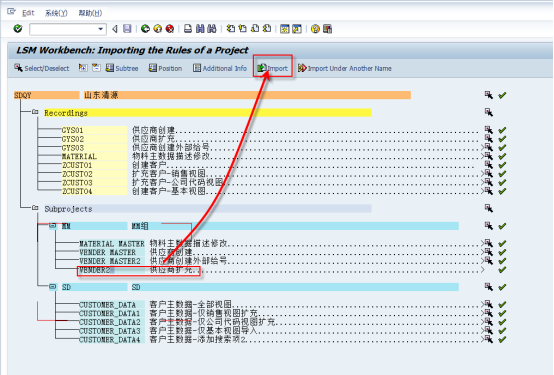
Task: Select the SDQY project node
Action: (x=46, y=95)
